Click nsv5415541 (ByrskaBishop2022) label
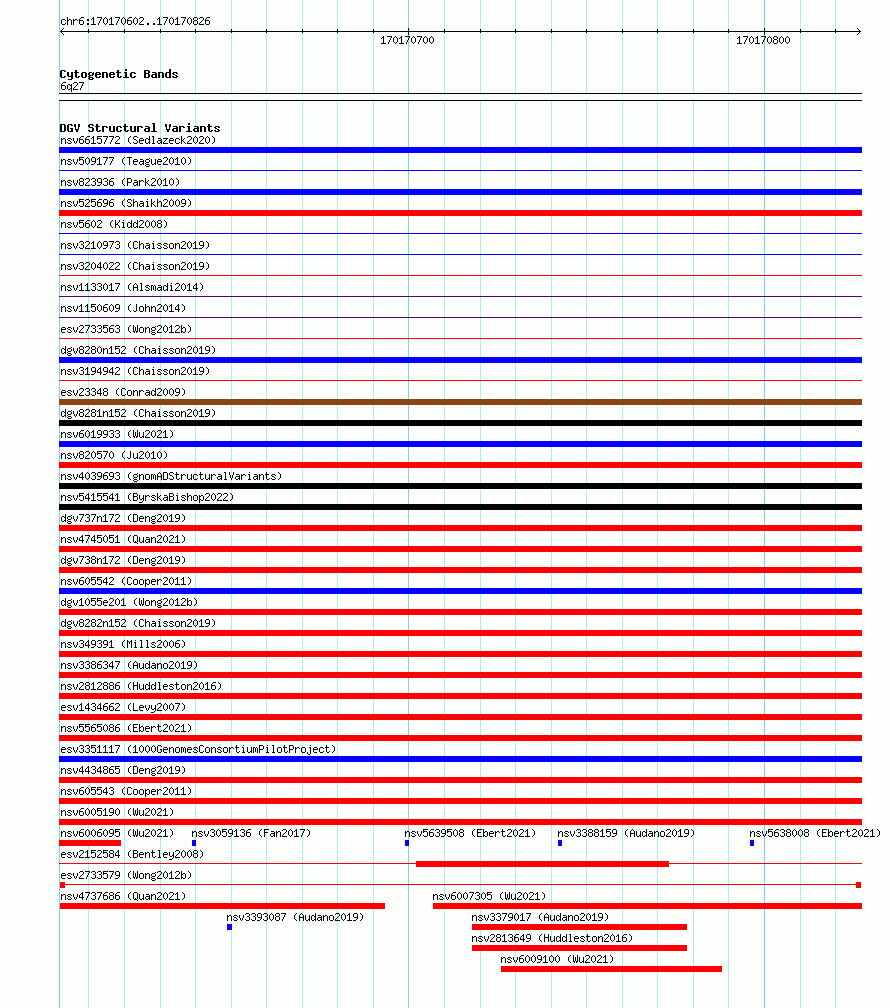 point(147,498)
